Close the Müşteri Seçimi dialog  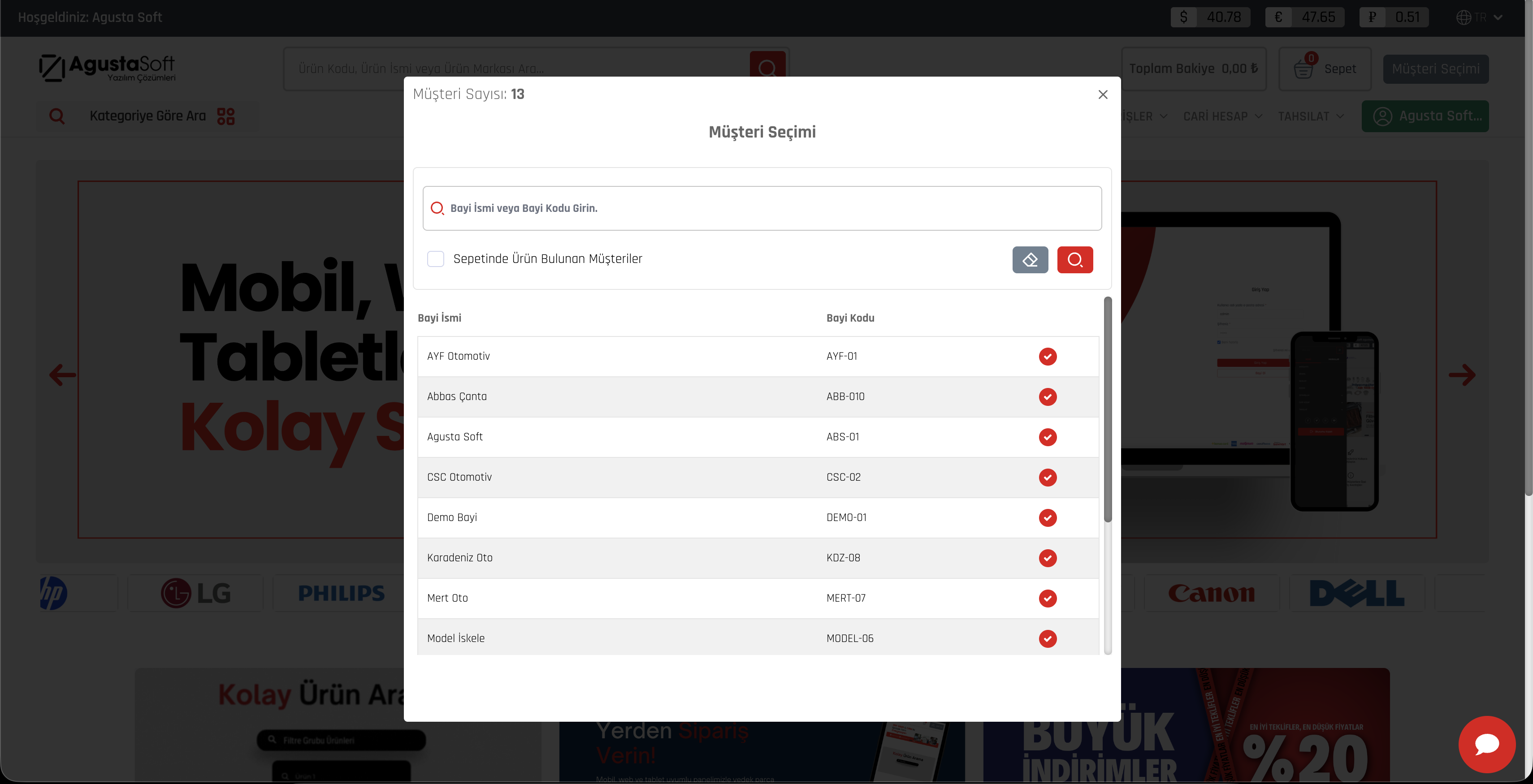[x=1103, y=95]
